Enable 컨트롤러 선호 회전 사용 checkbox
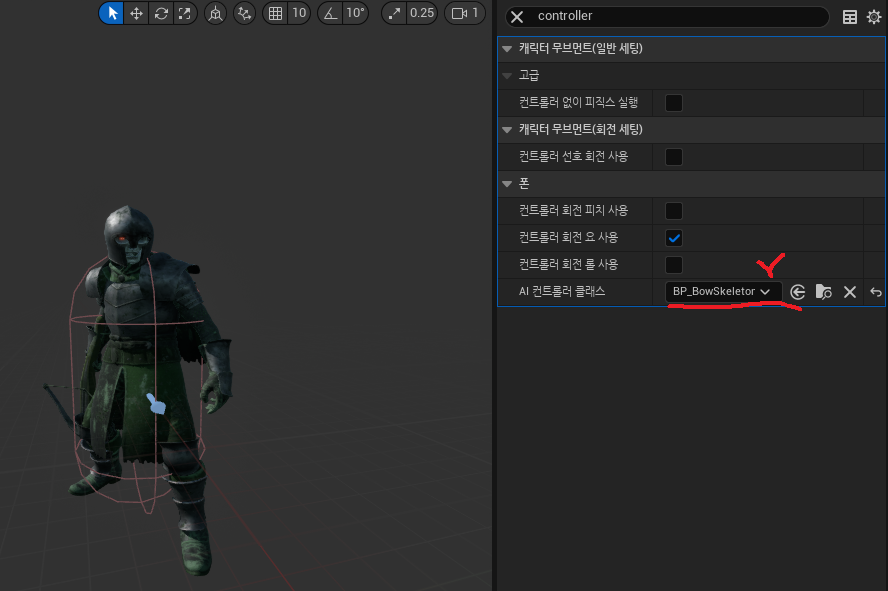The width and height of the screenshot is (888, 591). tap(673, 157)
